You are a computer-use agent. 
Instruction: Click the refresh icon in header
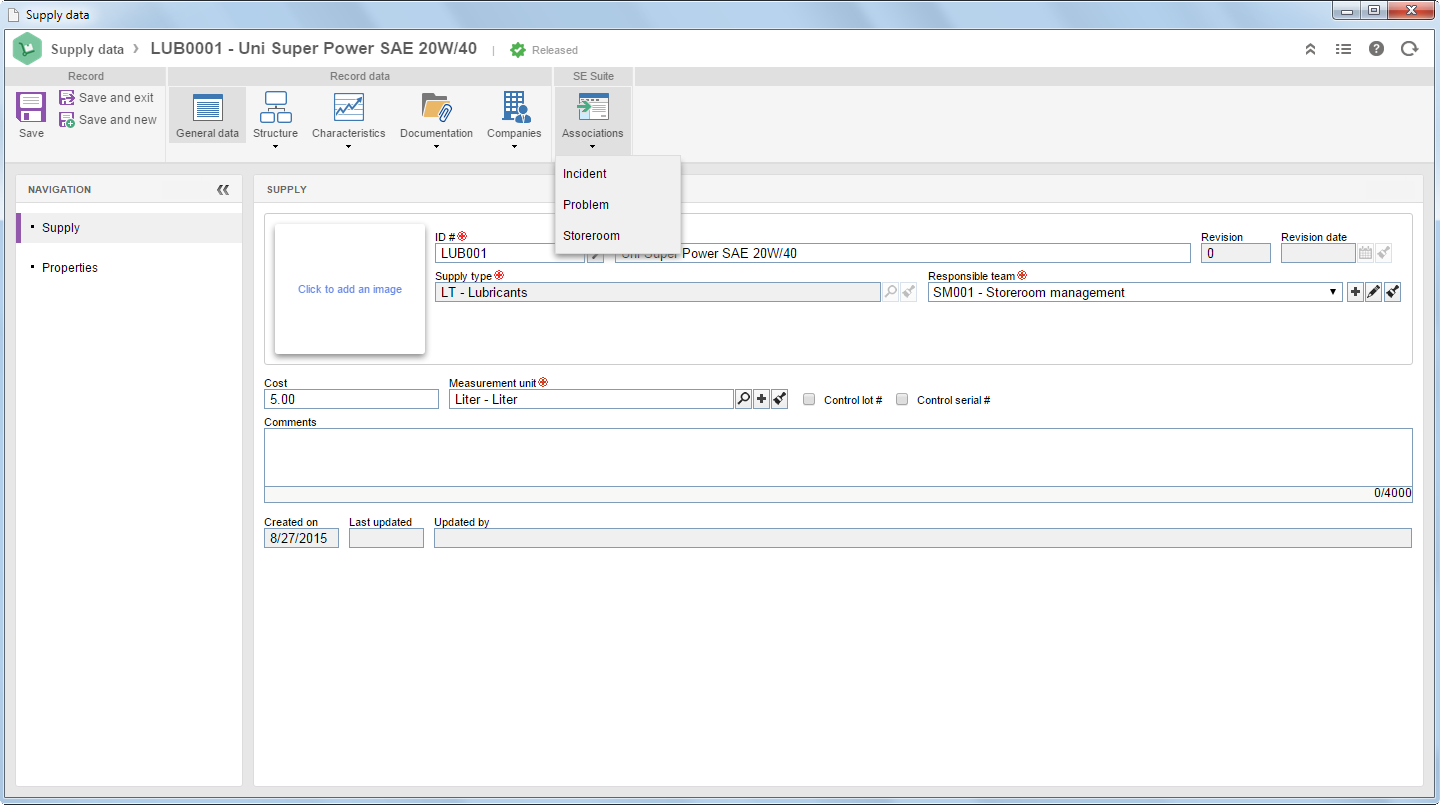point(1409,48)
